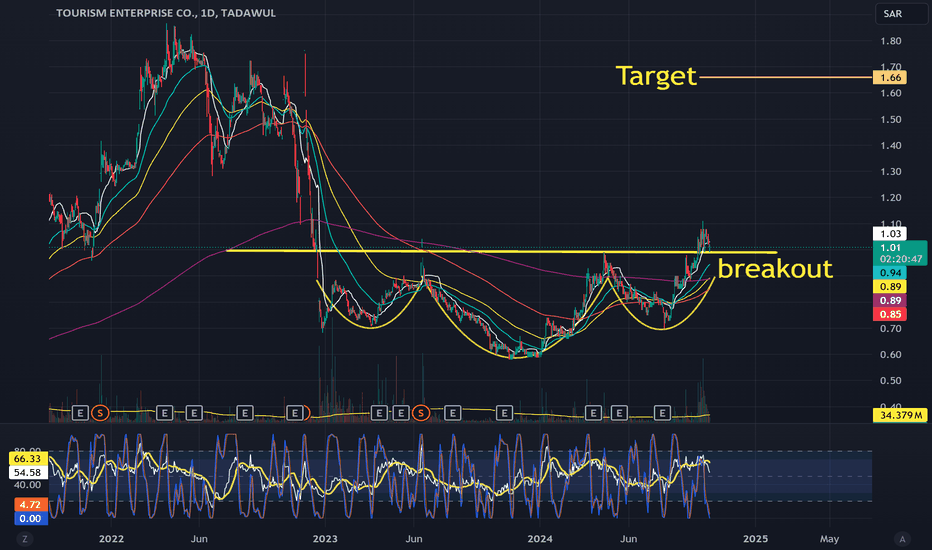The image size is (932, 550).
Task: Click the 0.50 tick on the price scale
Action: pyautogui.click(x=890, y=381)
